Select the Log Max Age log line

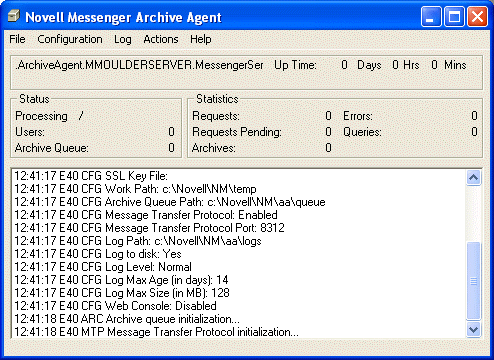click(x=121, y=280)
